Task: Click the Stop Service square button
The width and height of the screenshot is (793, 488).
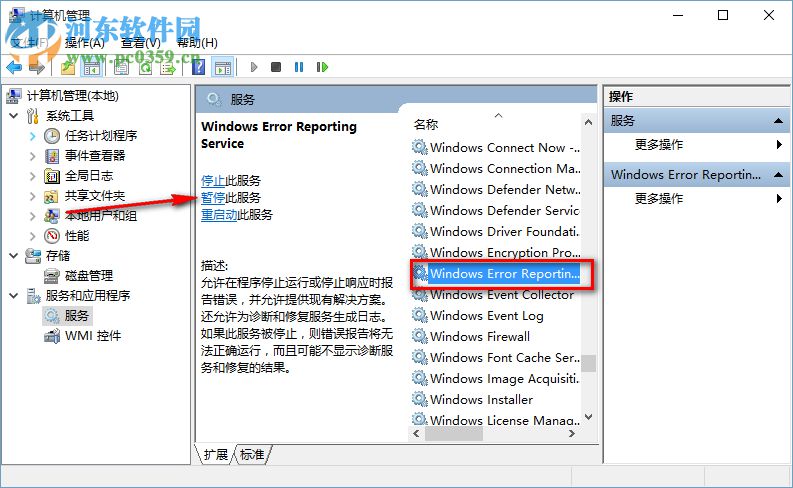Action: [x=276, y=67]
